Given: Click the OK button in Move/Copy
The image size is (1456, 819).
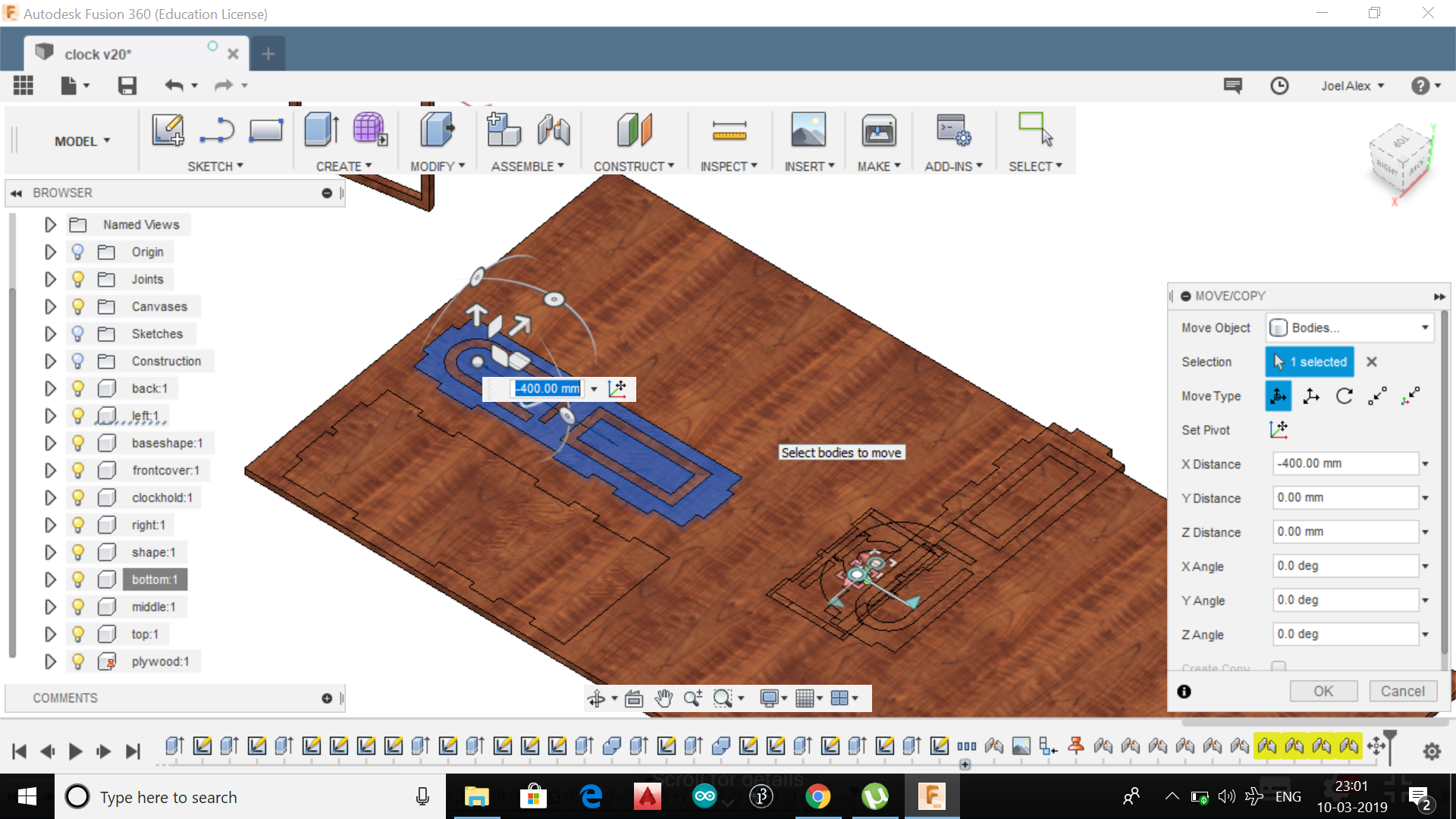Looking at the screenshot, I should [x=1323, y=691].
